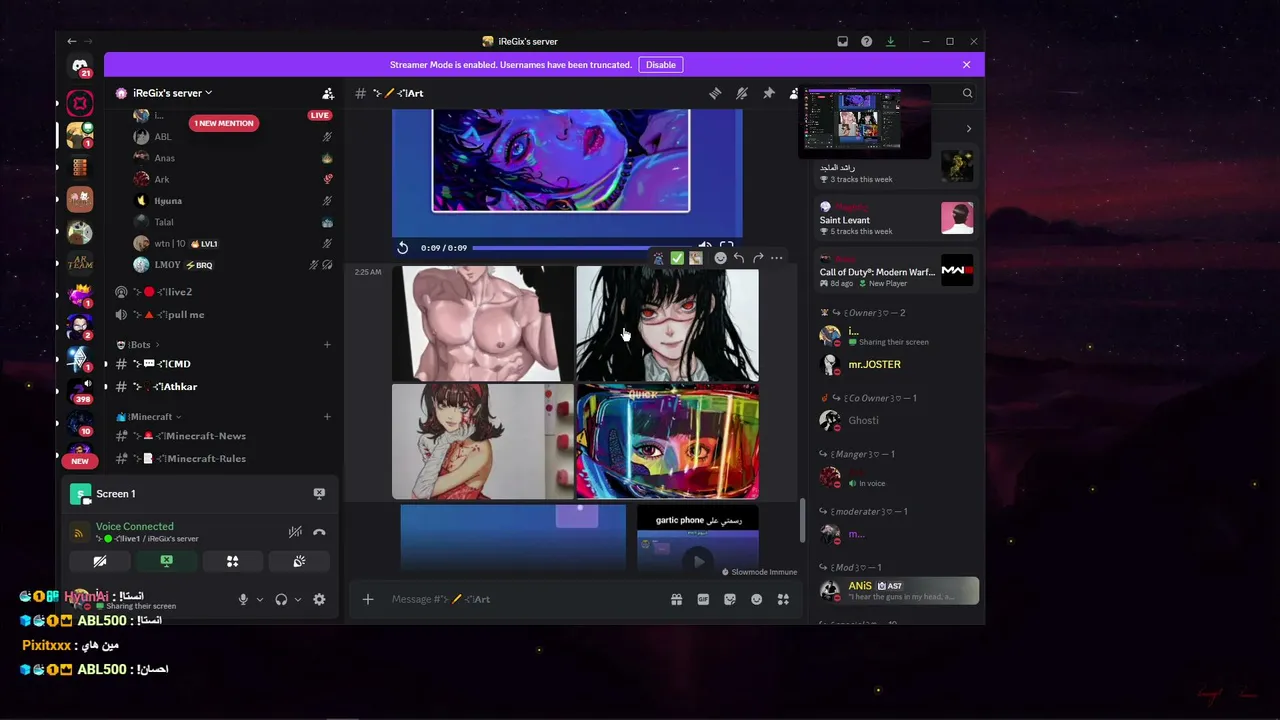Open Discord inbox icon in title bar
The image size is (1280, 720).
point(842,41)
